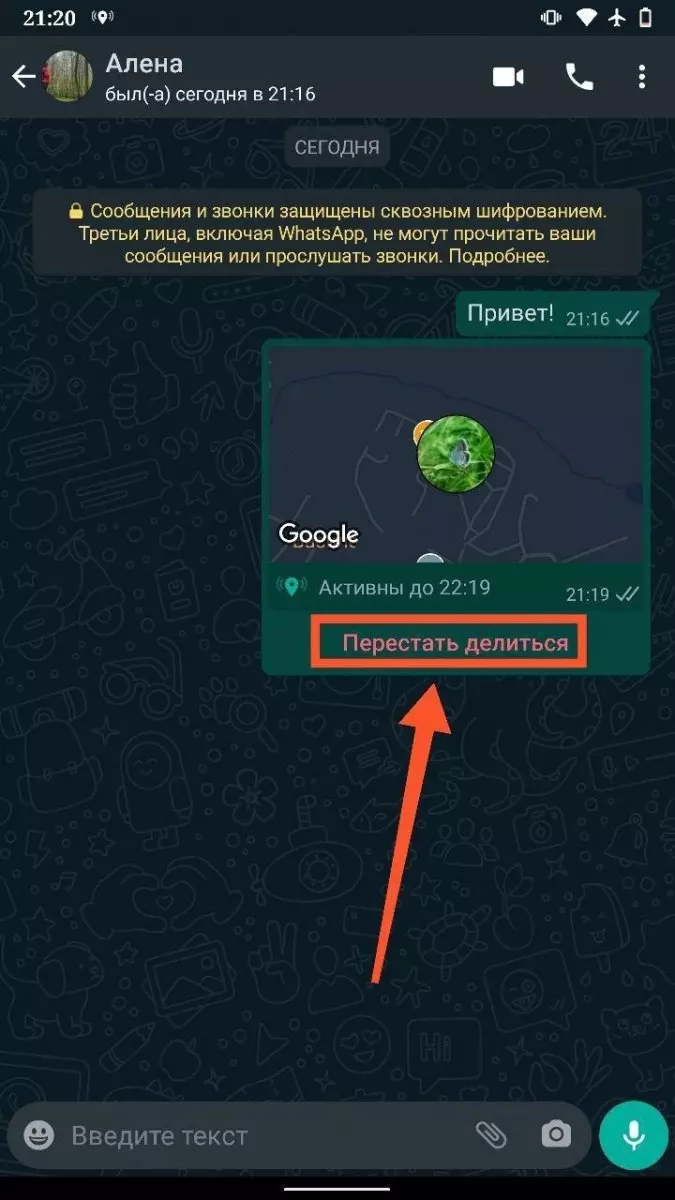Open the shared live location map
This screenshot has width=675, height=1200.
[456, 456]
